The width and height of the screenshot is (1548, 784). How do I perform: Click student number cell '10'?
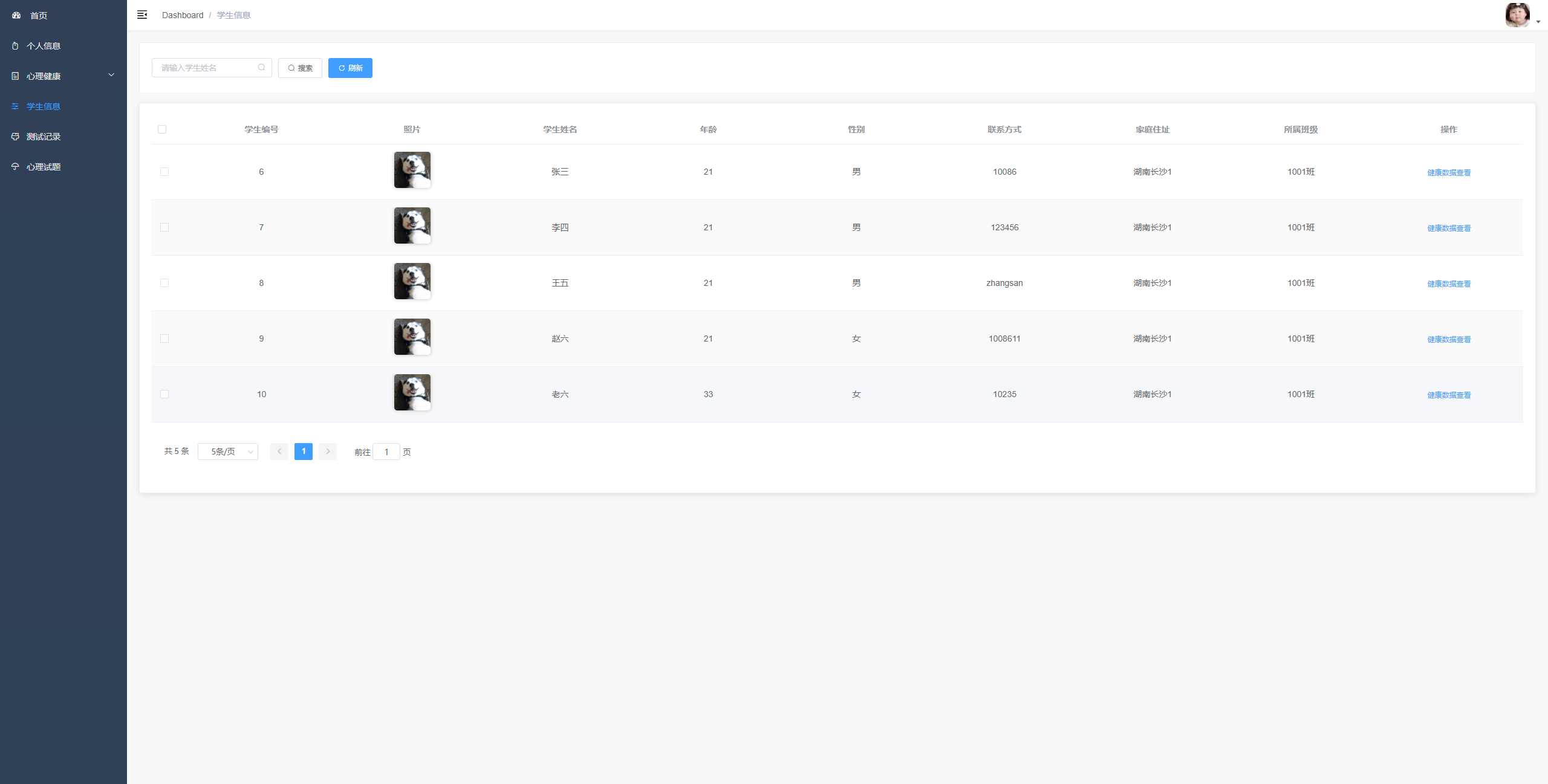[261, 394]
